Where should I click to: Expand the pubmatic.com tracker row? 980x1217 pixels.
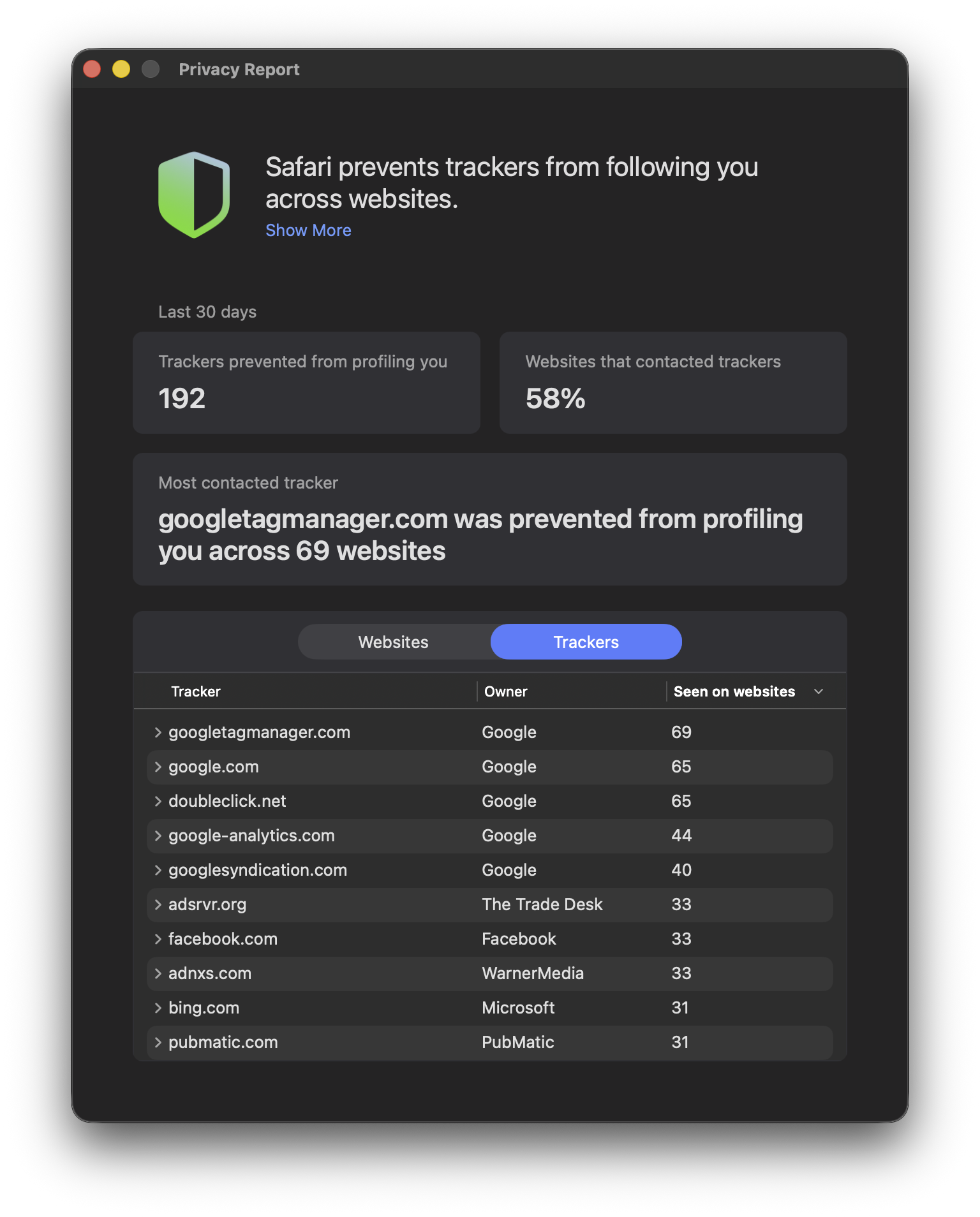click(158, 1042)
